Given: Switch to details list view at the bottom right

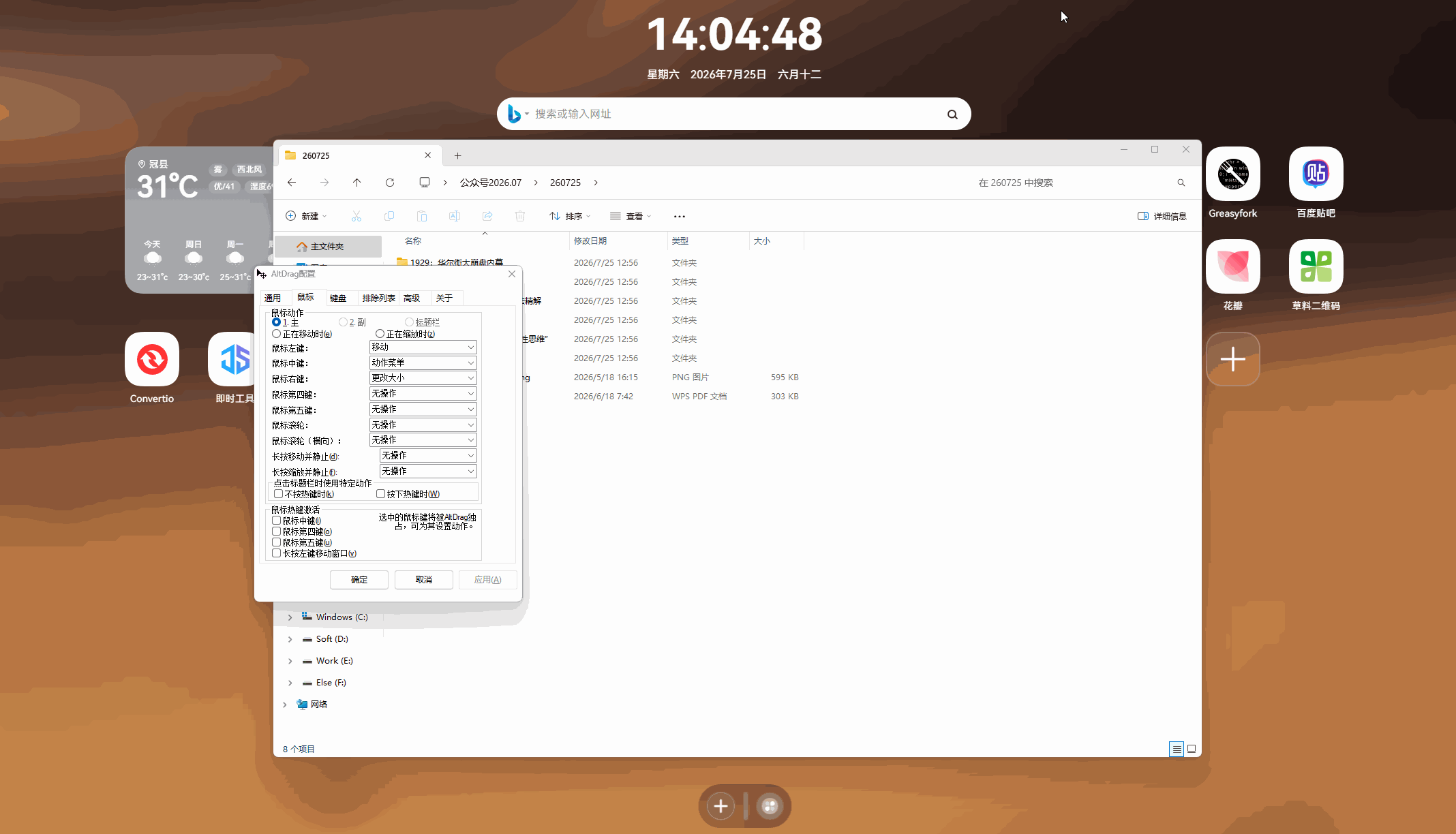Looking at the screenshot, I should coord(1177,749).
